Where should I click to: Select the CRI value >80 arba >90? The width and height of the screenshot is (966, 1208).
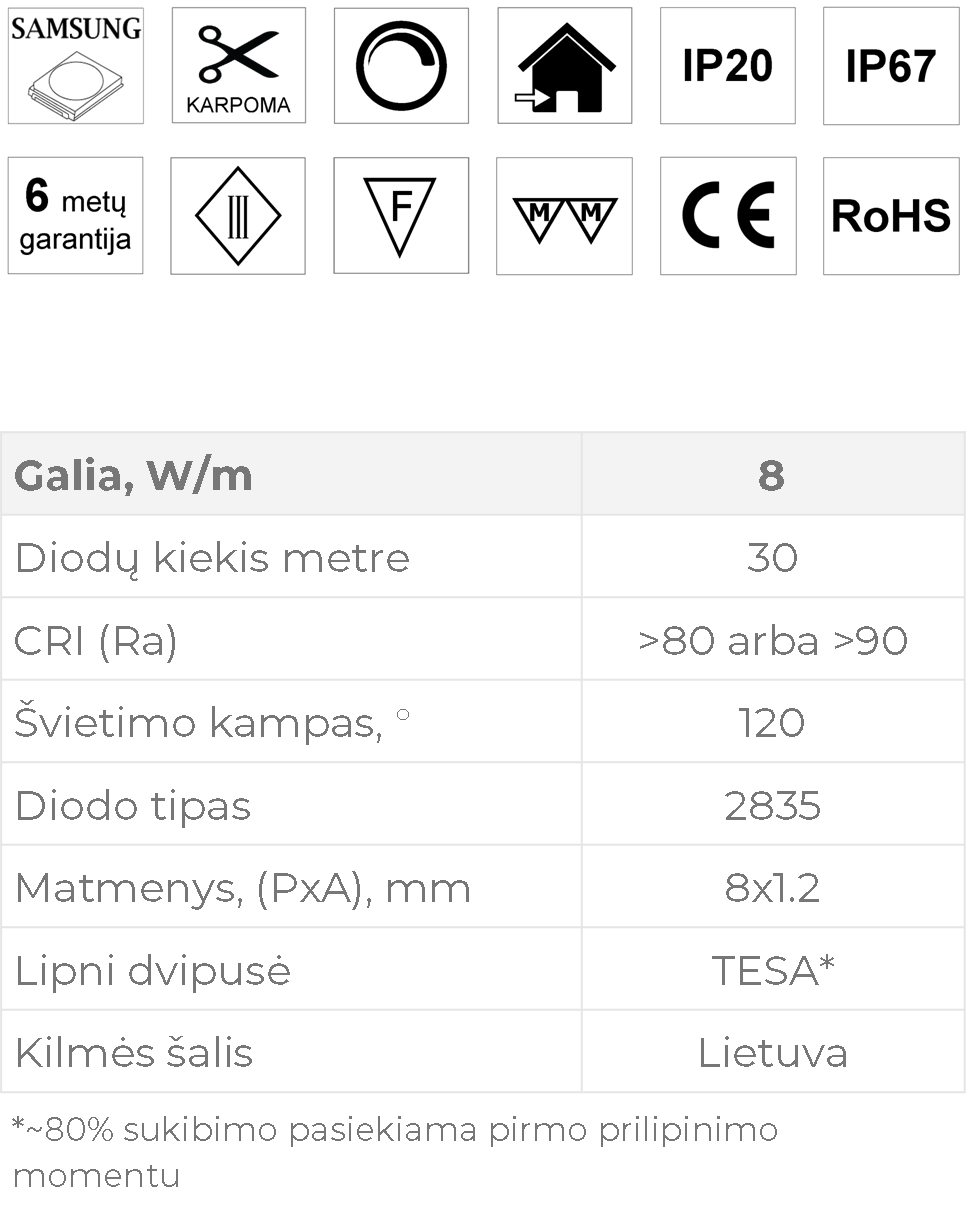point(773,640)
